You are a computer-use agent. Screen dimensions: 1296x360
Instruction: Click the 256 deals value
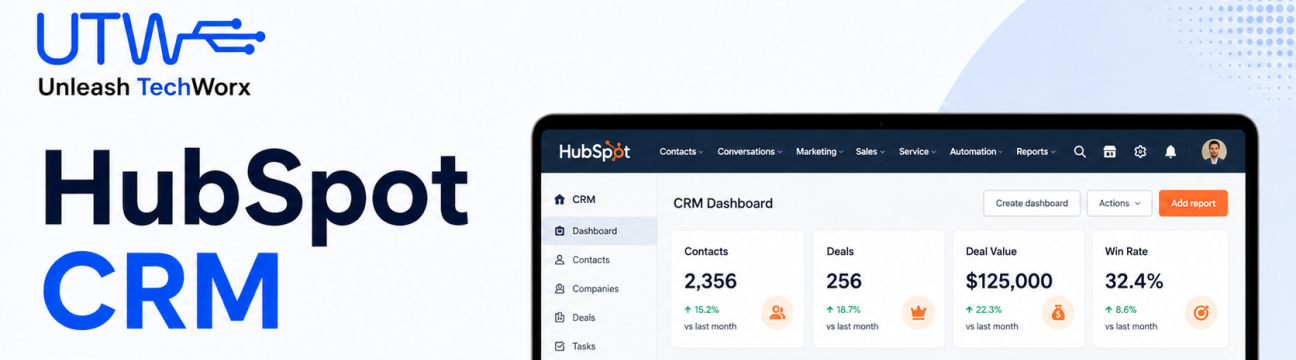click(844, 281)
